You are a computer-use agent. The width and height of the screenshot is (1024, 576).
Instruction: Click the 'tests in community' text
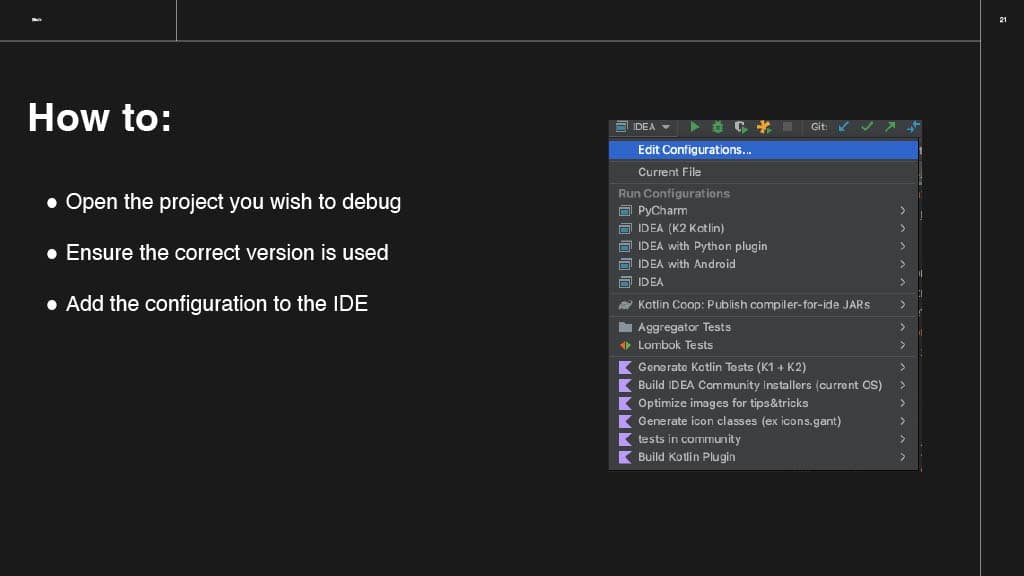(x=689, y=439)
